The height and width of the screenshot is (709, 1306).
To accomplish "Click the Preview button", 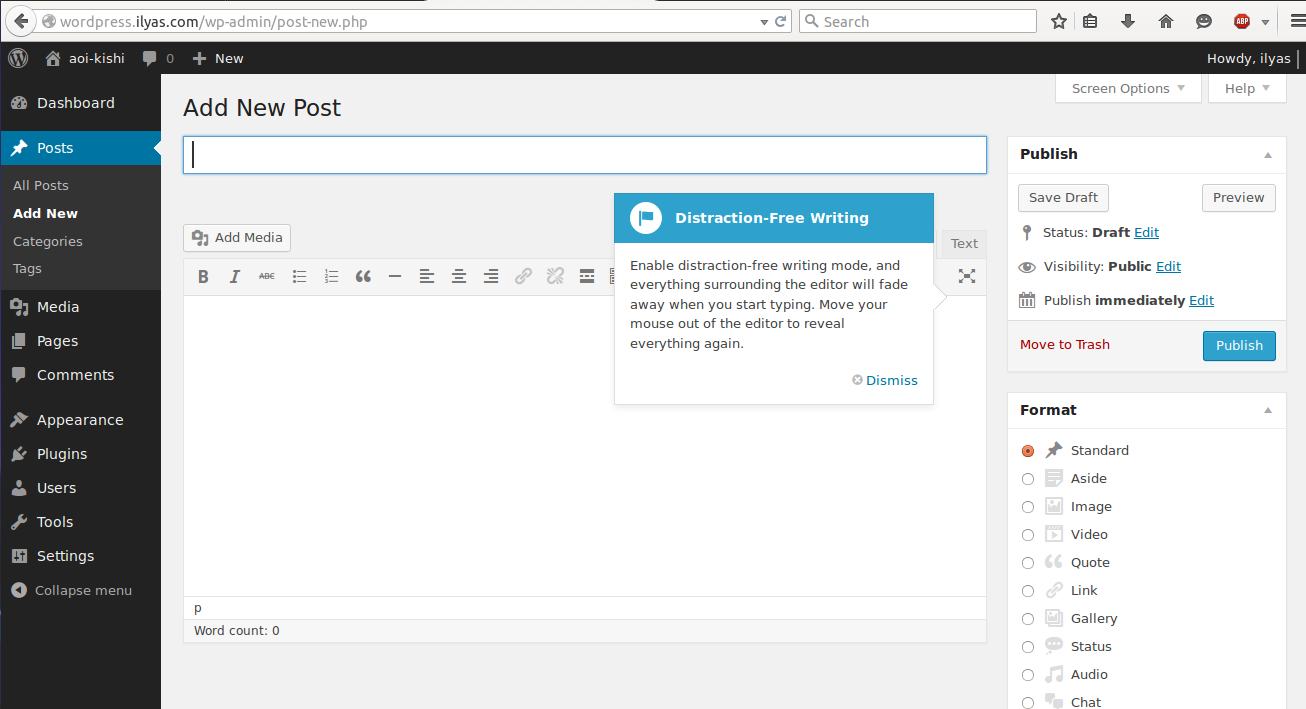I will [x=1239, y=197].
